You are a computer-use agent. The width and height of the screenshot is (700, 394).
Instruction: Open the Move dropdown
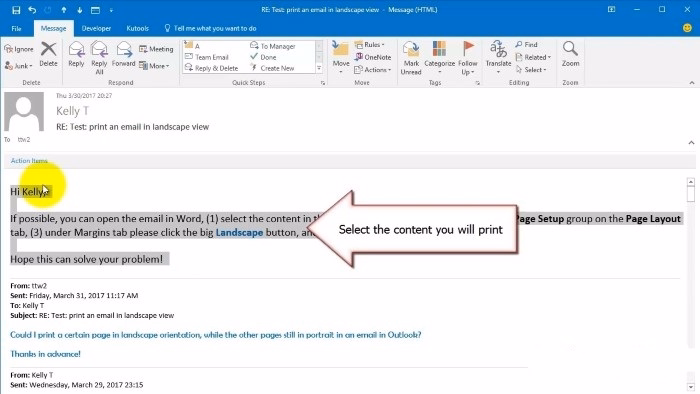click(x=341, y=57)
